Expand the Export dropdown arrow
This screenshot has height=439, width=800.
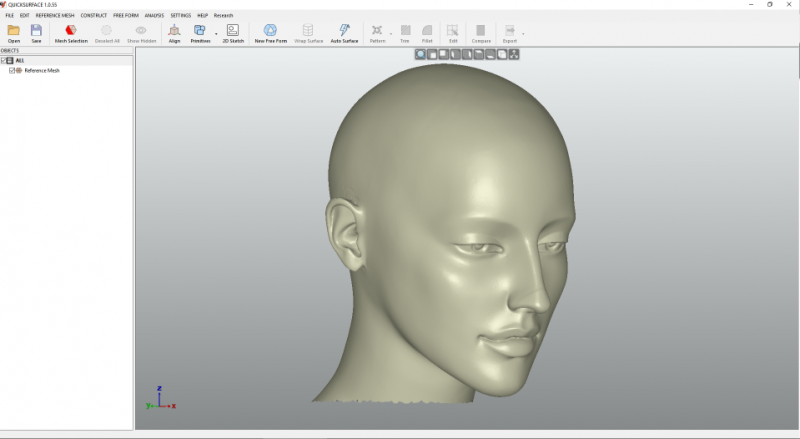pos(524,34)
